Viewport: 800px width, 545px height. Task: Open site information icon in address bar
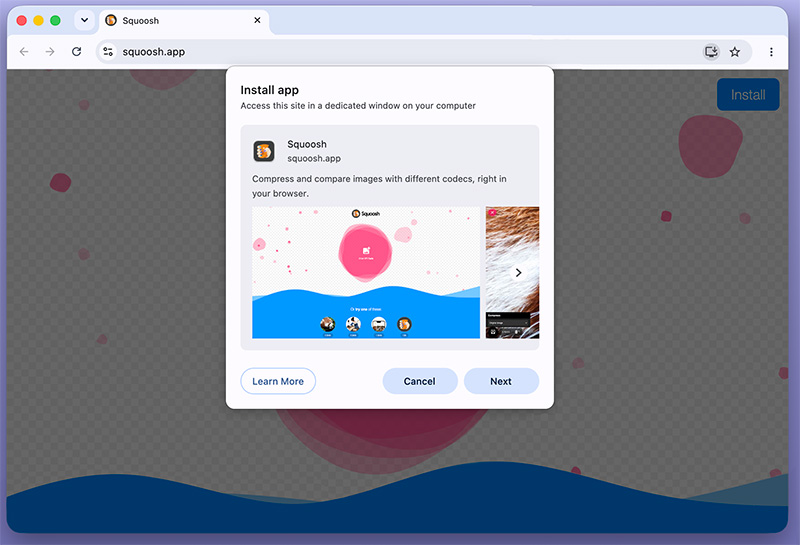(108, 52)
